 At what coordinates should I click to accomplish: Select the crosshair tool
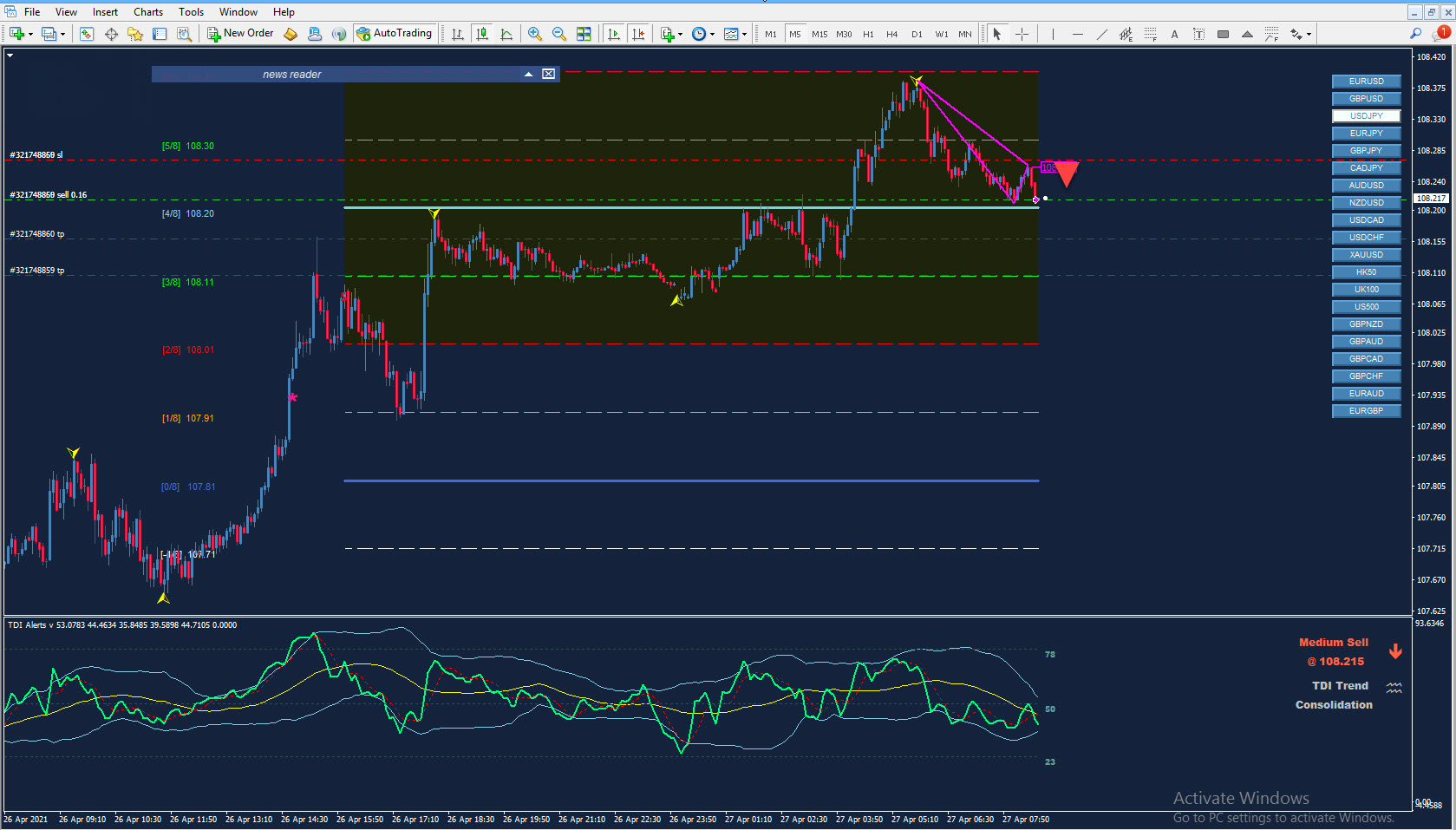[x=1022, y=34]
